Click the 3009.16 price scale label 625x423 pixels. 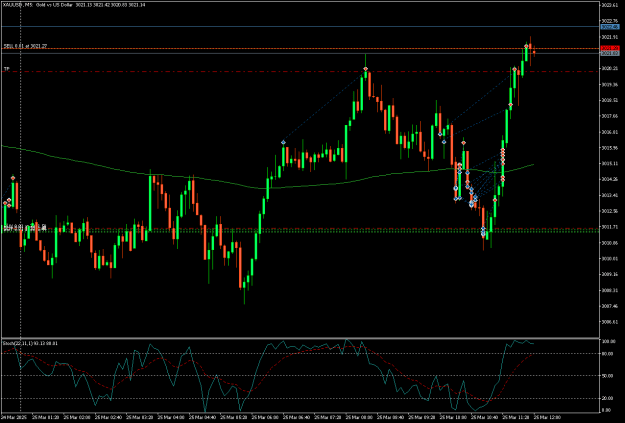[x=610, y=274]
